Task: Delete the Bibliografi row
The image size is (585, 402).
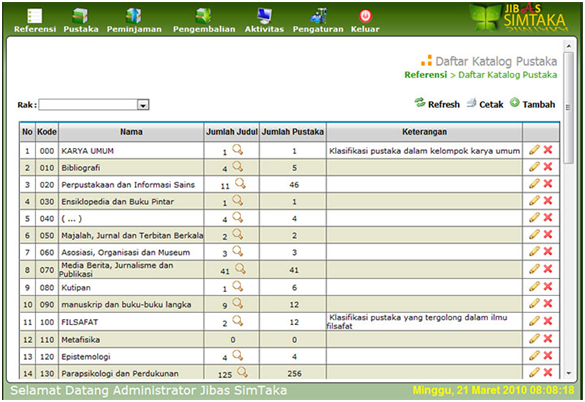Action: [x=548, y=167]
